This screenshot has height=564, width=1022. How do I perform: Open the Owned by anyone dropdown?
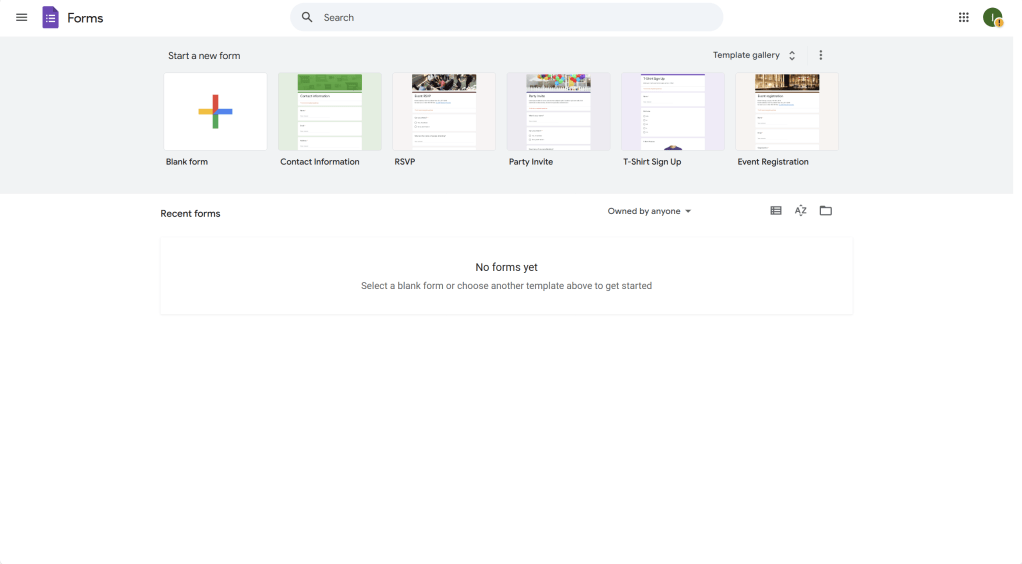click(x=649, y=212)
